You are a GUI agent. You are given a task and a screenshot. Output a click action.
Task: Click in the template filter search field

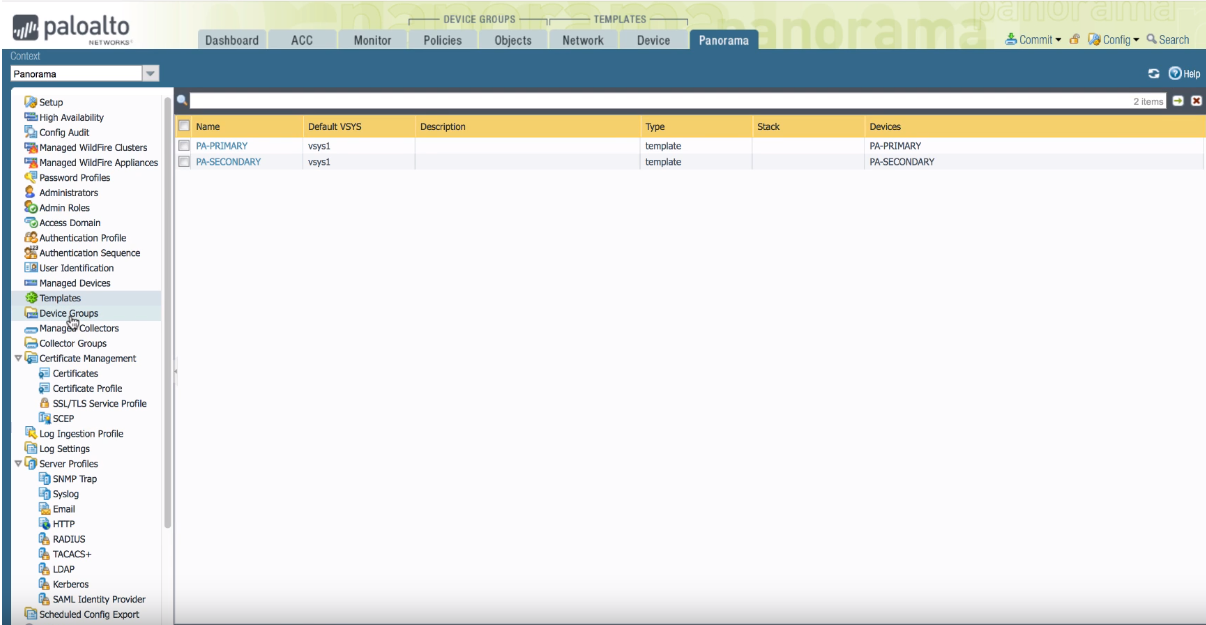tap(650, 101)
